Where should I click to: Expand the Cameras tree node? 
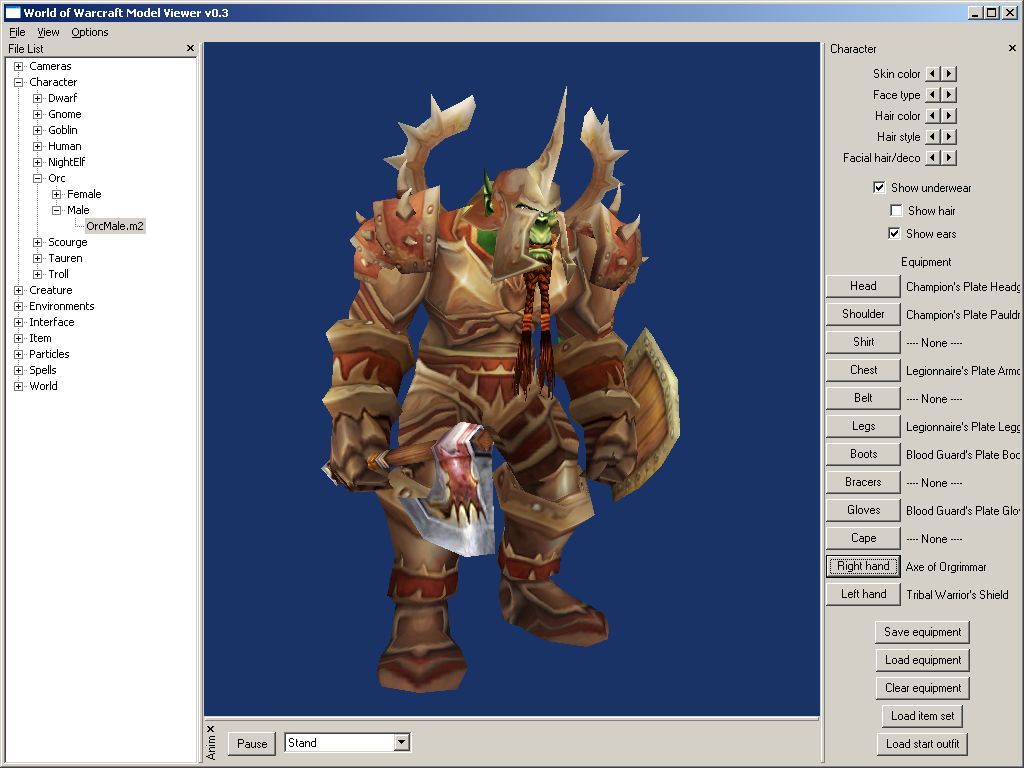tap(19, 66)
